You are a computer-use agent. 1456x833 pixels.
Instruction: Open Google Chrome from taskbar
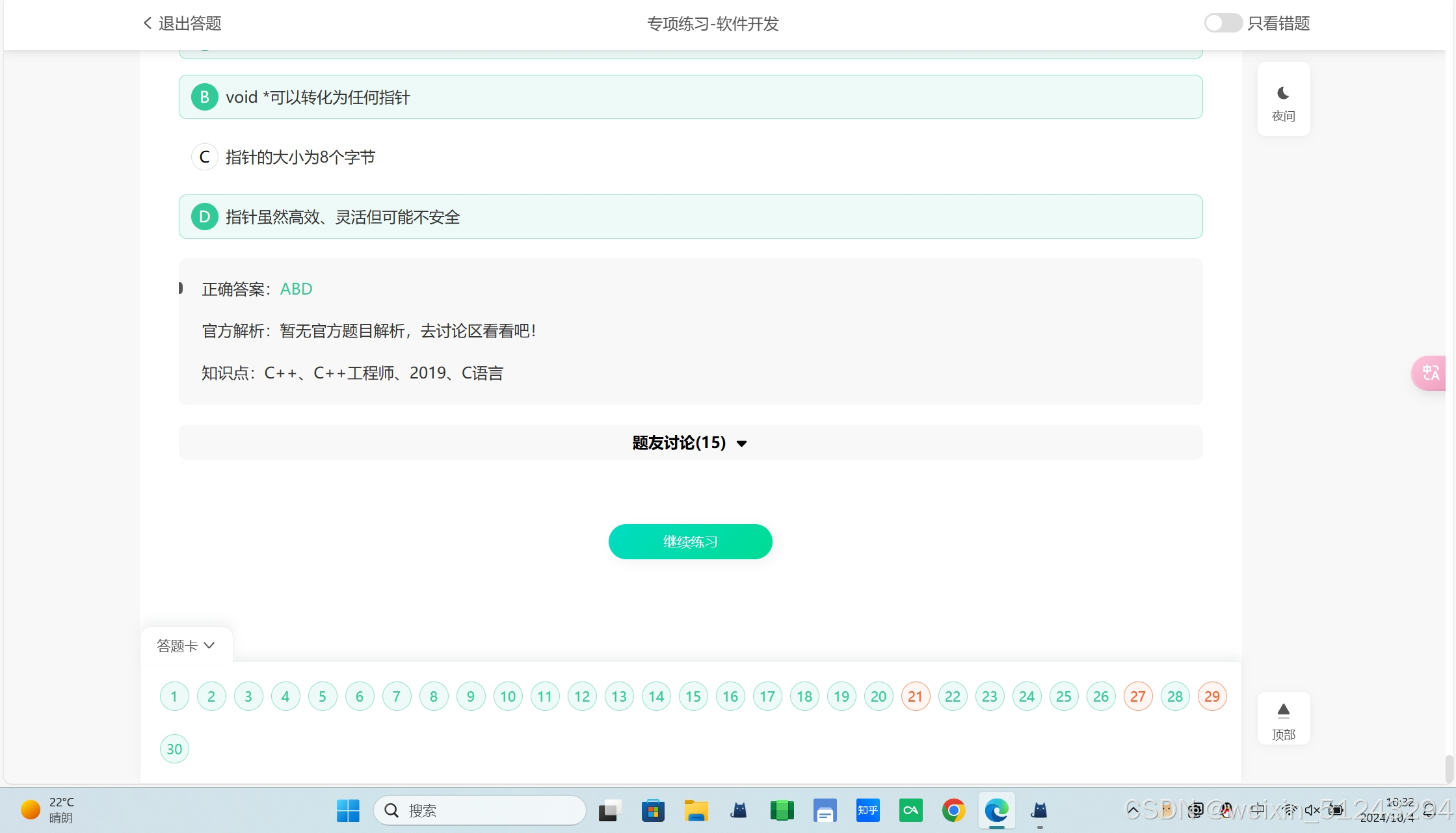click(953, 810)
